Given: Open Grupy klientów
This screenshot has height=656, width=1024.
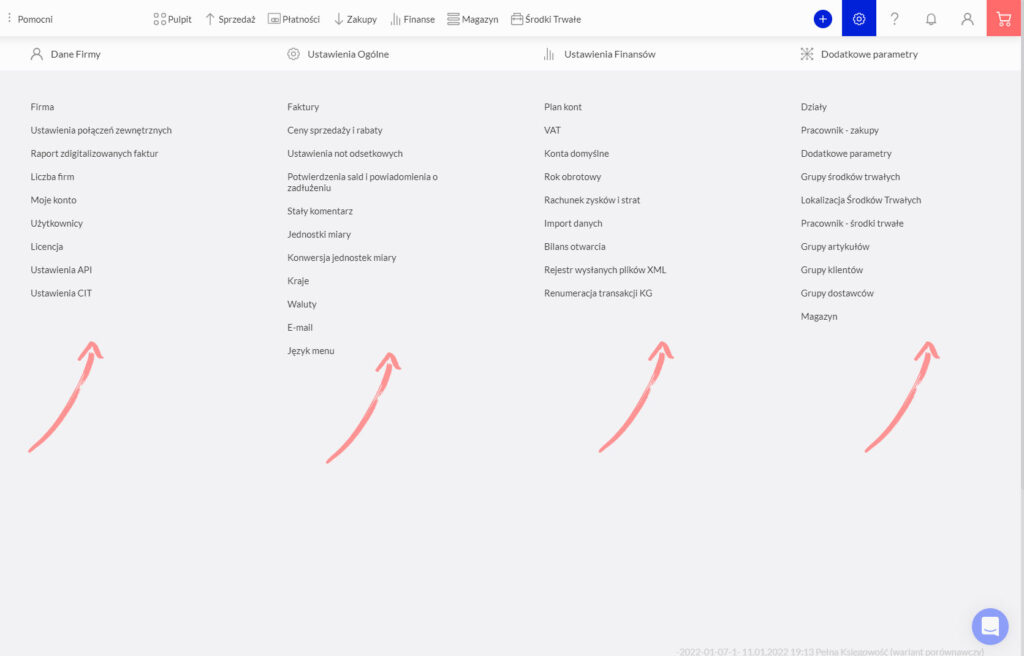Looking at the screenshot, I should click(832, 270).
